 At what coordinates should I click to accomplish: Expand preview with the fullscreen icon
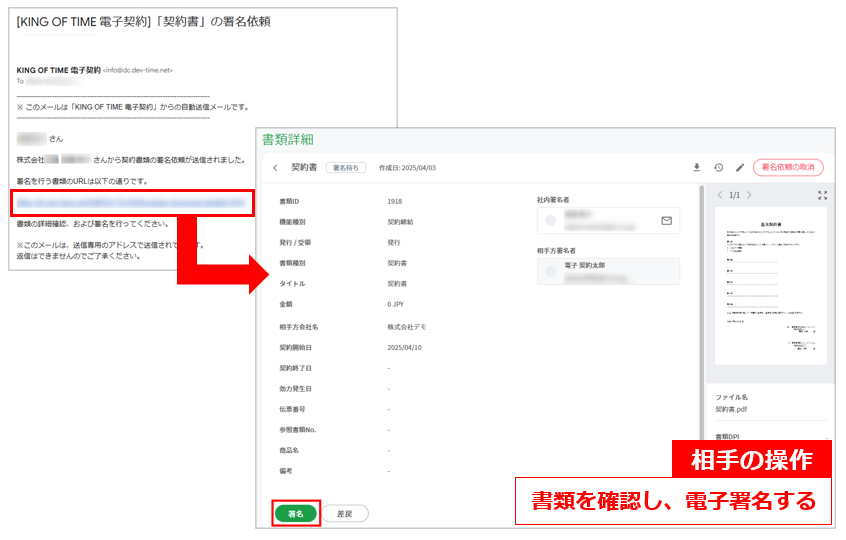click(x=822, y=195)
